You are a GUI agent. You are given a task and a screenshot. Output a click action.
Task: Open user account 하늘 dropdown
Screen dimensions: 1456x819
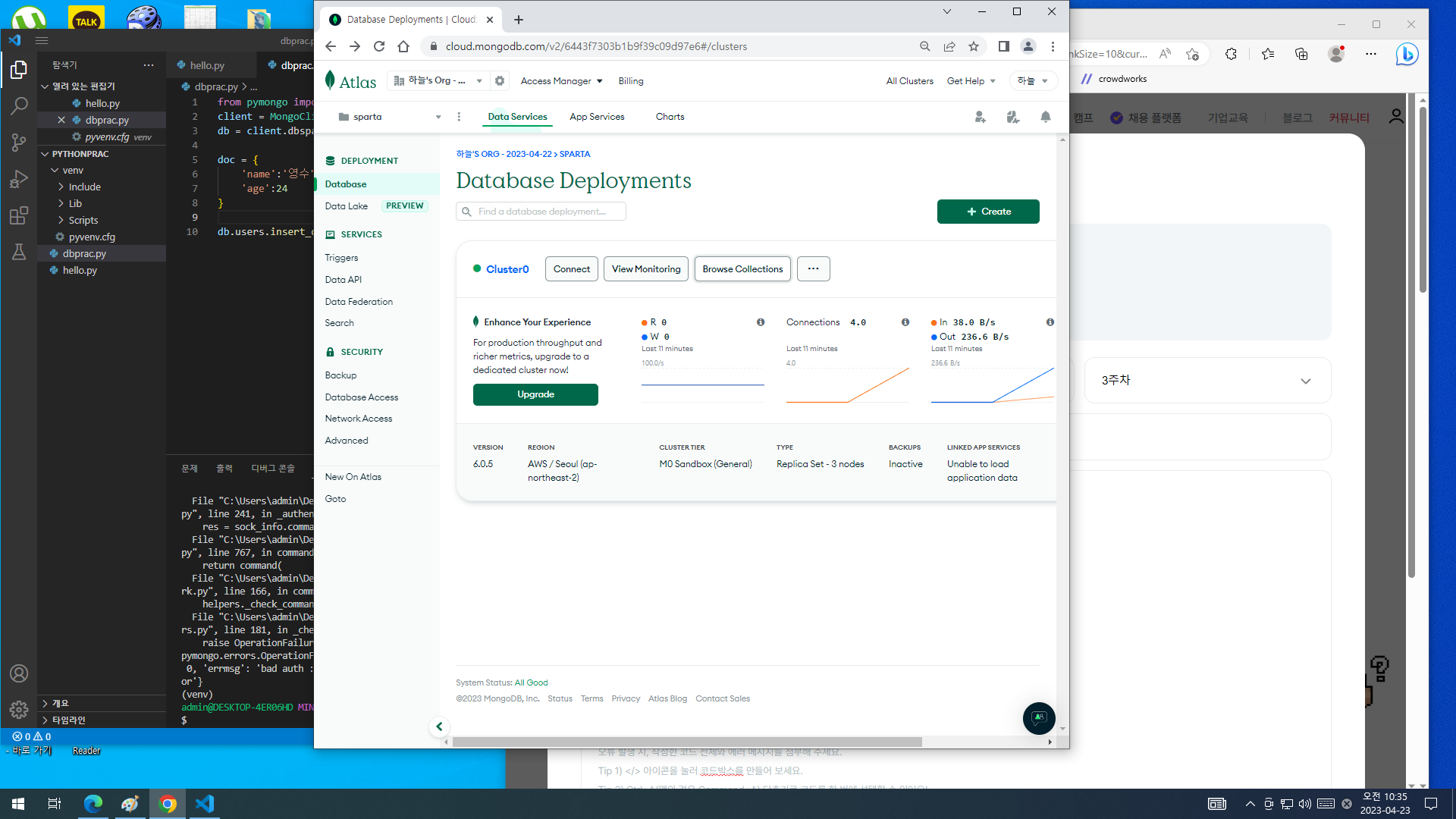click(1033, 81)
